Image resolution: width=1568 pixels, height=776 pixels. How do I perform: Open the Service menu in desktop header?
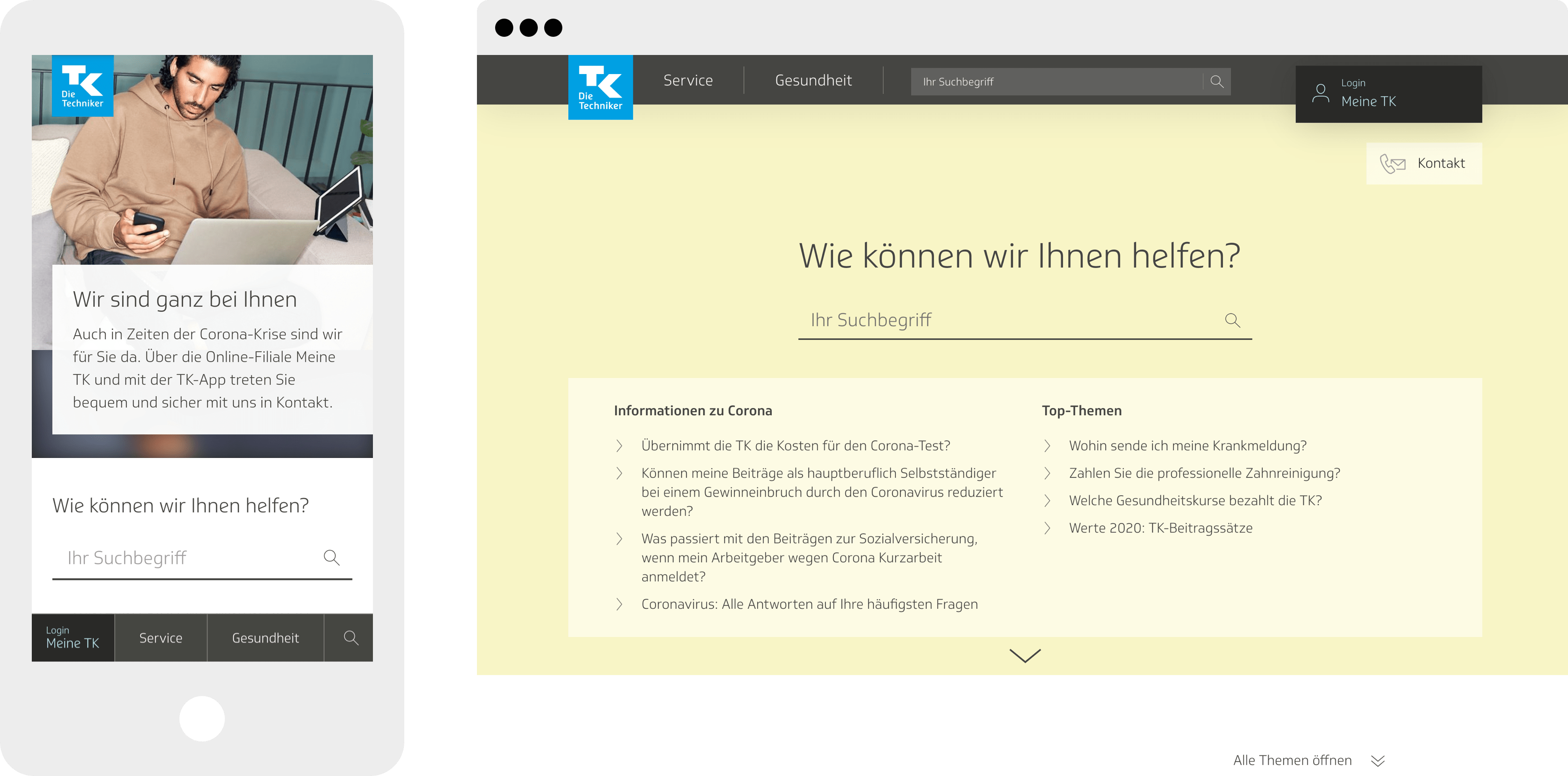tap(688, 80)
